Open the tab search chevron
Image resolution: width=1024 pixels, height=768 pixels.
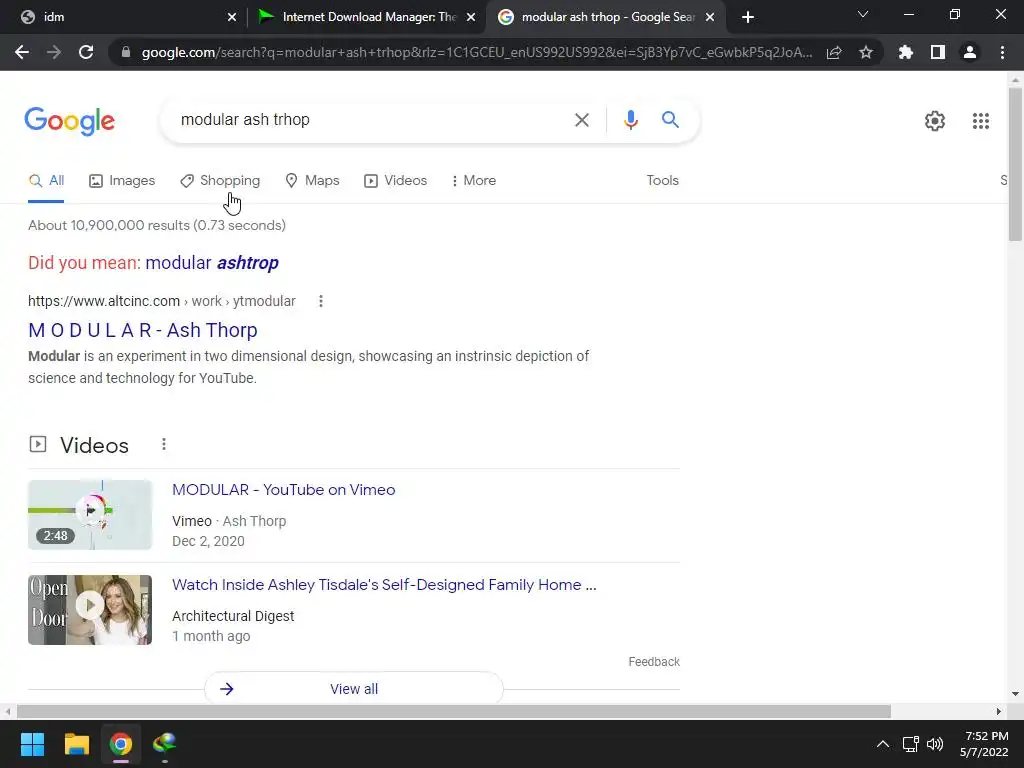(863, 14)
